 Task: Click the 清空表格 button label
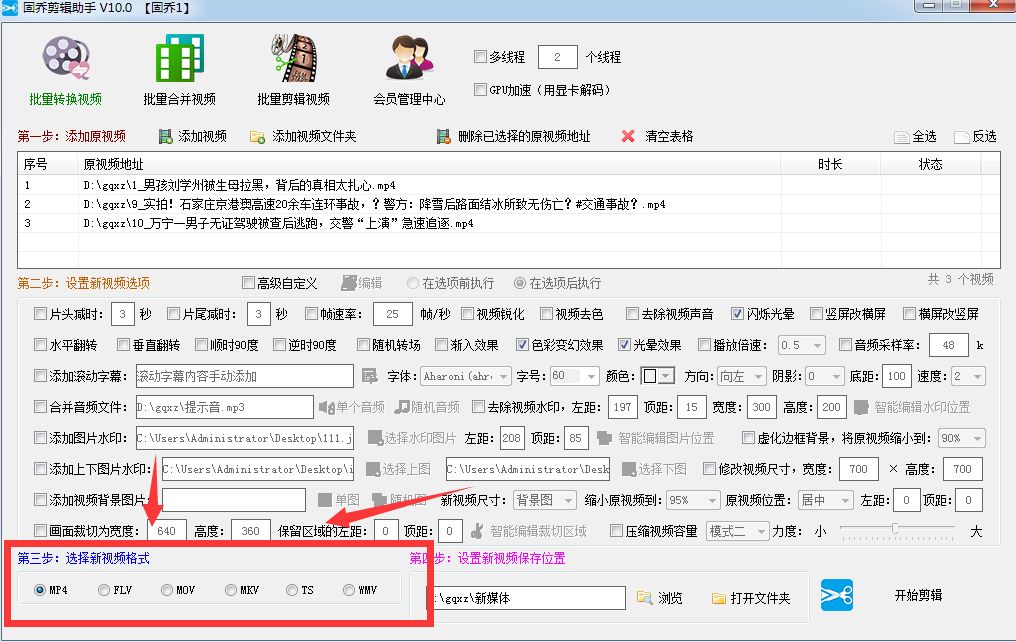[x=669, y=136]
